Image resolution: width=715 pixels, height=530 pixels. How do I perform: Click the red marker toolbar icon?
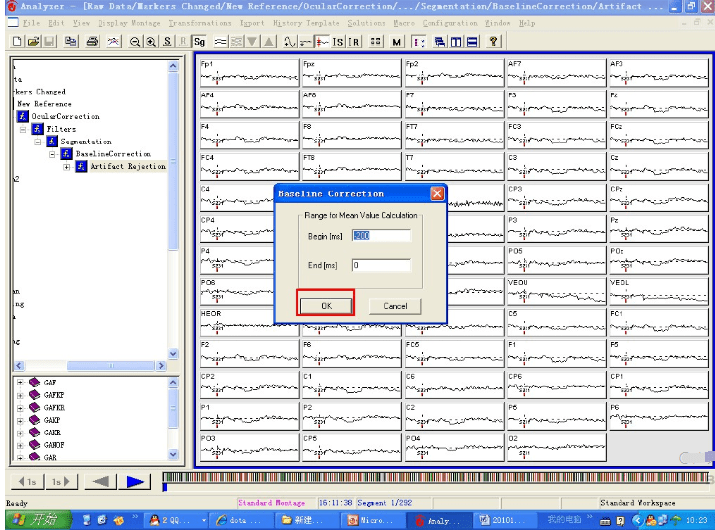tap(322, 42)
